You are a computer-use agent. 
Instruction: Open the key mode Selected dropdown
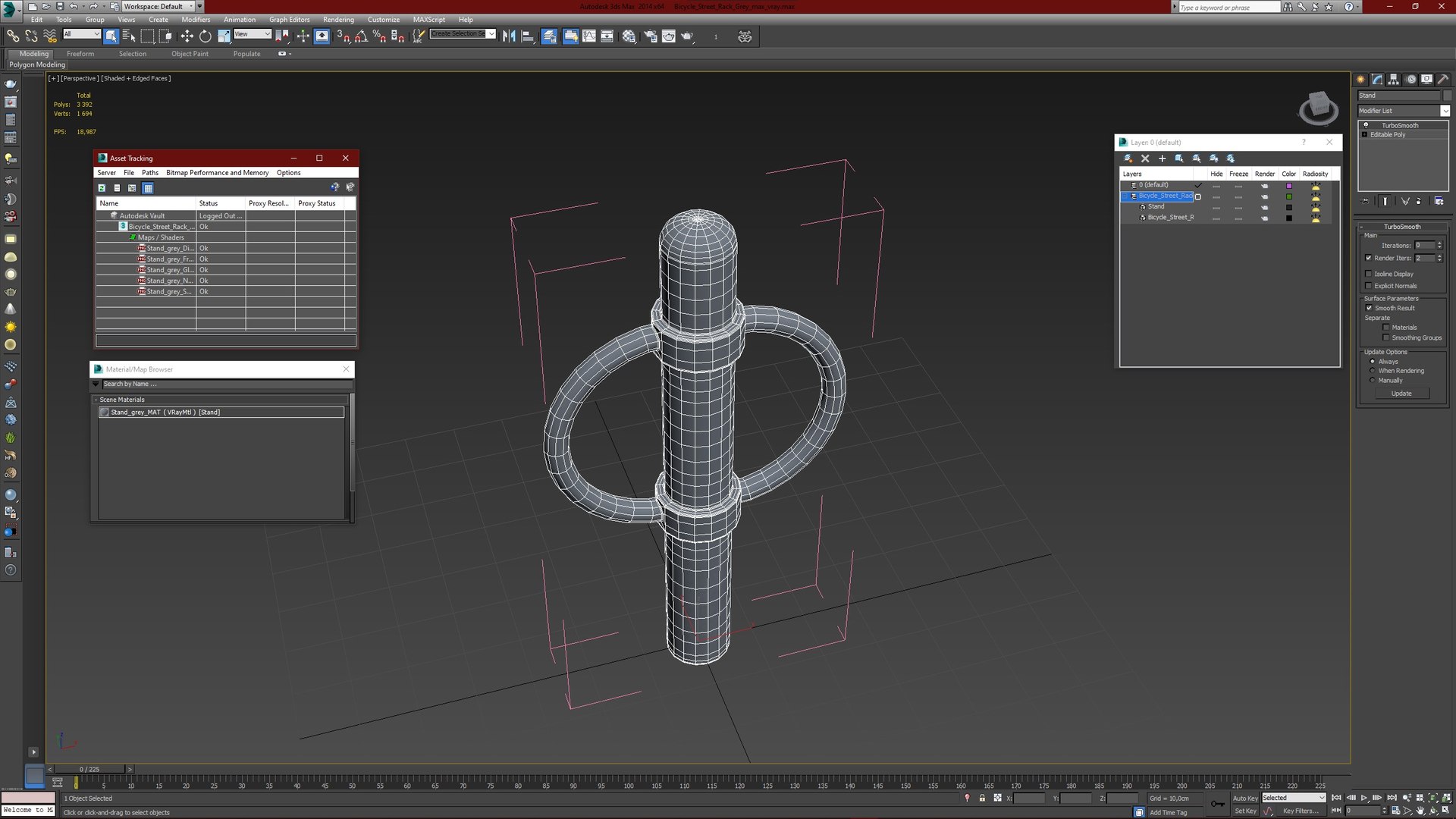(1293, 798)
